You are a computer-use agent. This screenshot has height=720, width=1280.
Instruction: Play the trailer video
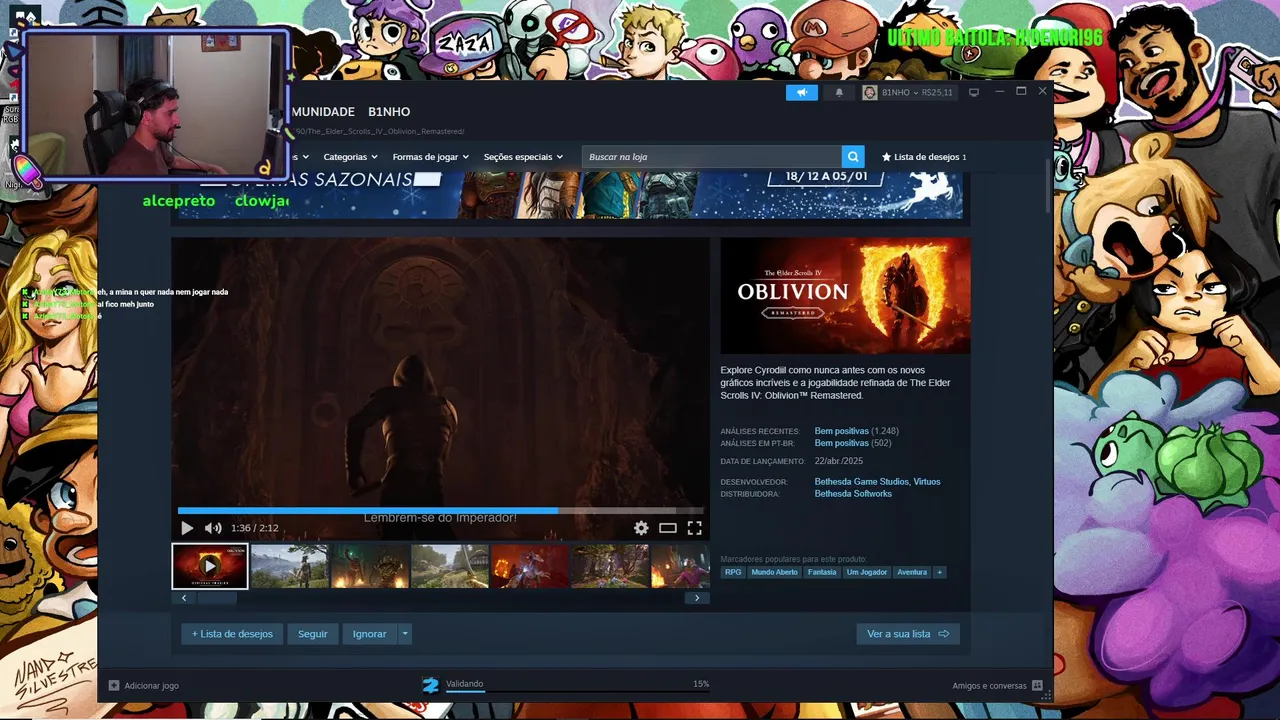coord(187,528)
